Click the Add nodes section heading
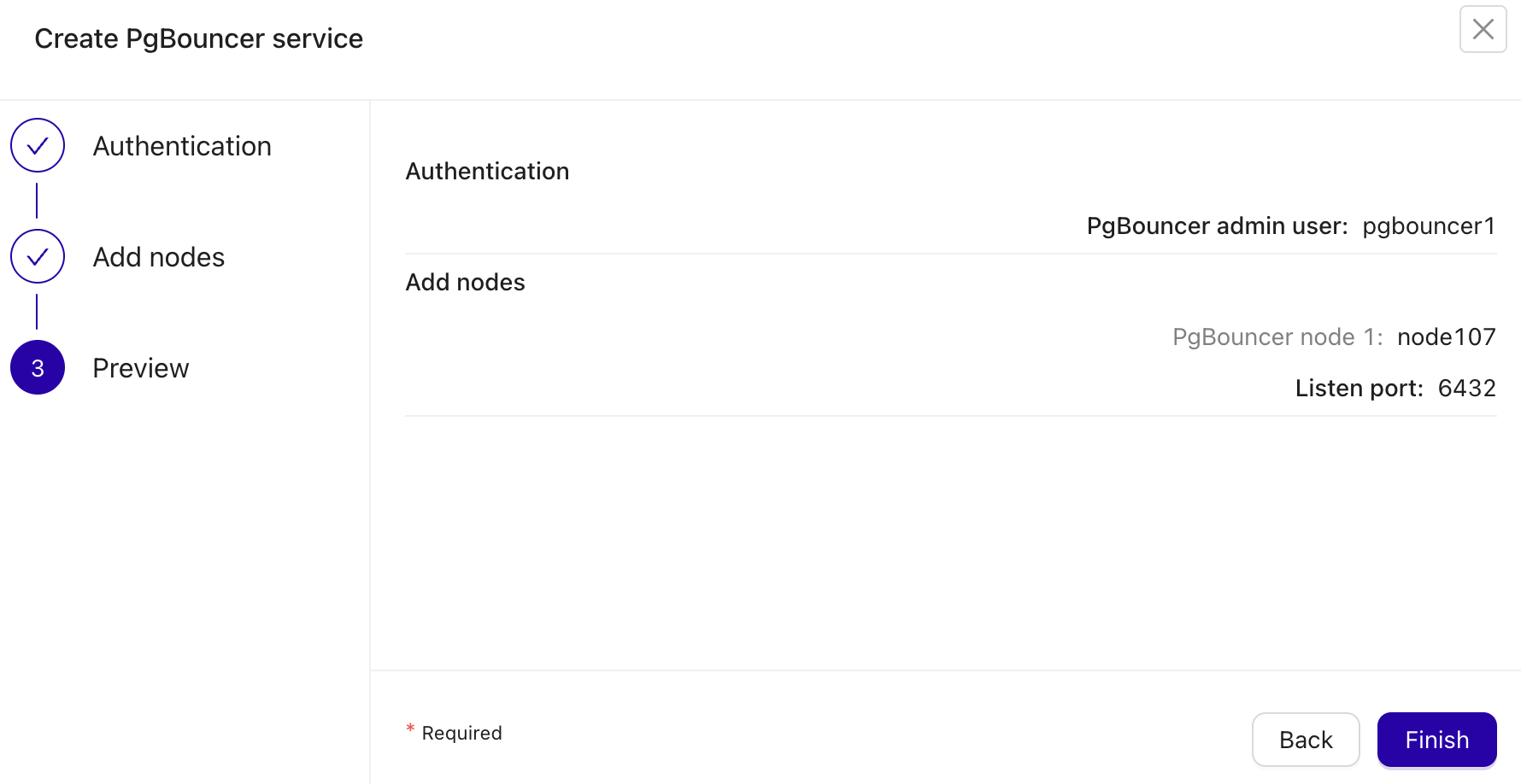 point(465,282)
